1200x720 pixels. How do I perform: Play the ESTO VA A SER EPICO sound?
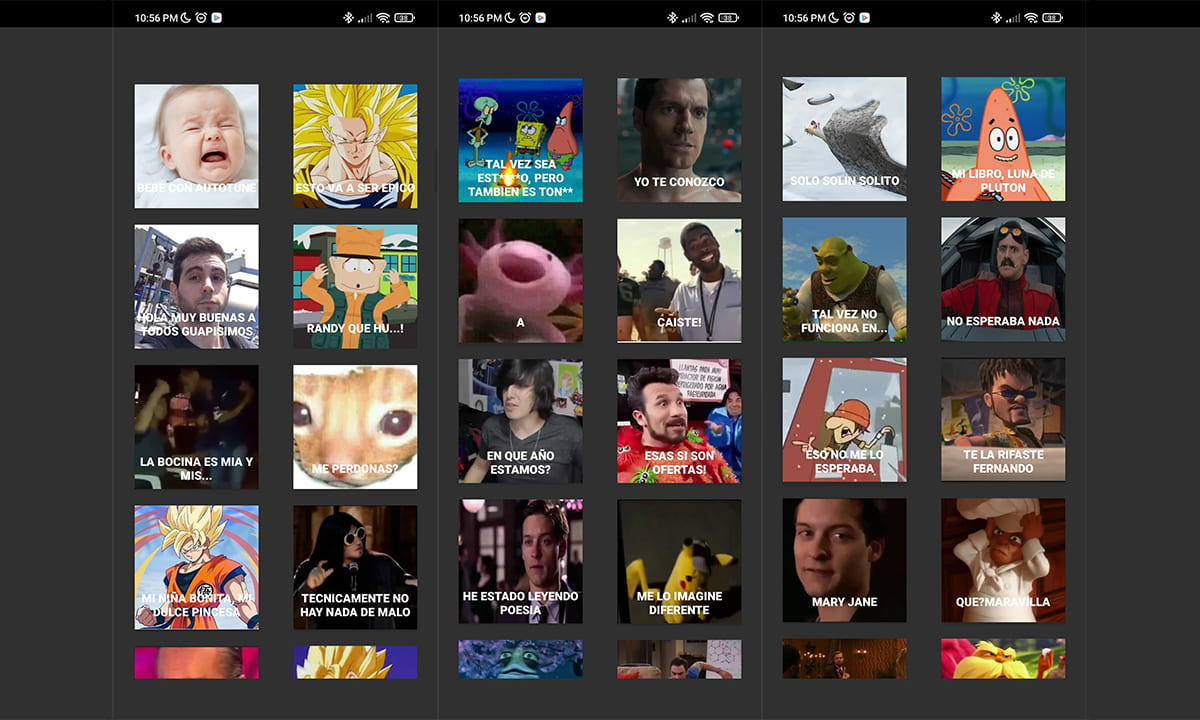coord(355,146)
